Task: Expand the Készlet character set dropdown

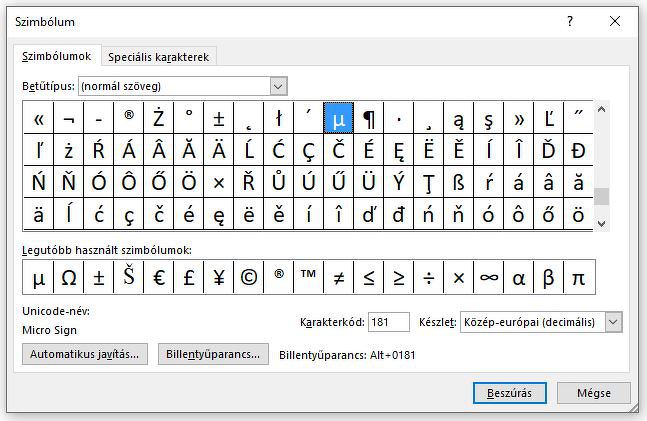Action: (x=613, y=322)
